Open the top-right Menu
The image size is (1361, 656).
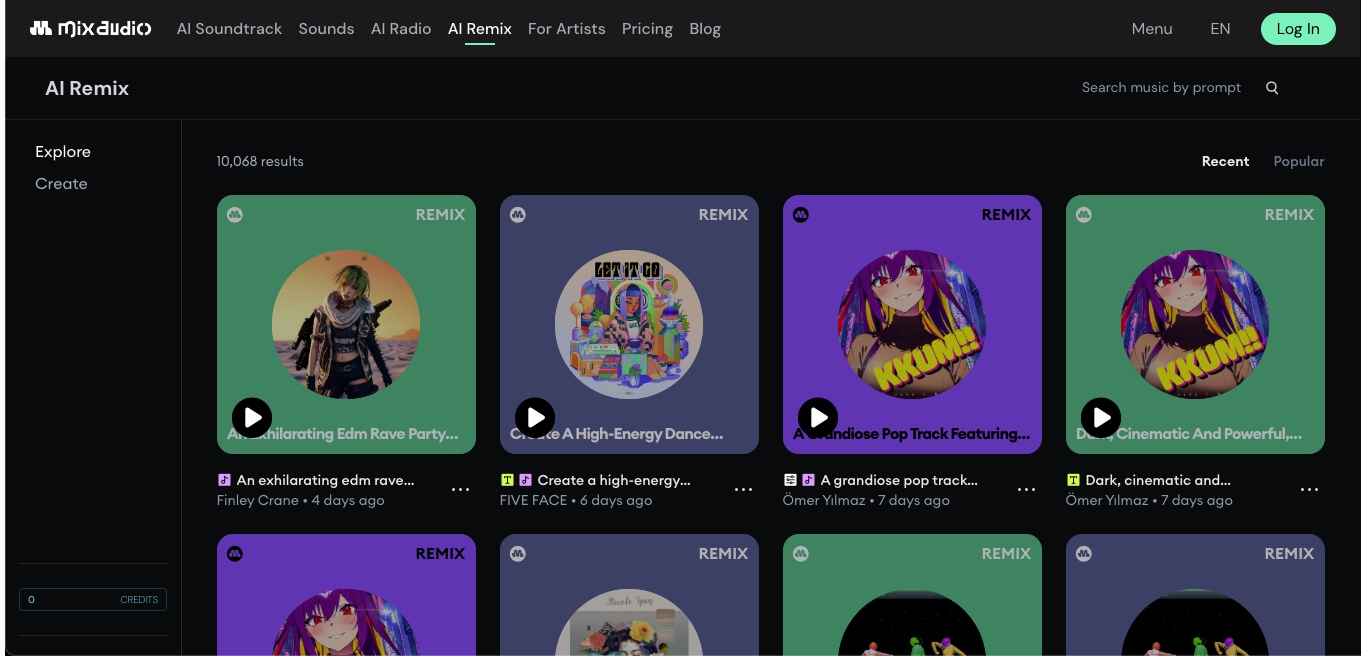tap(1151, 29)
